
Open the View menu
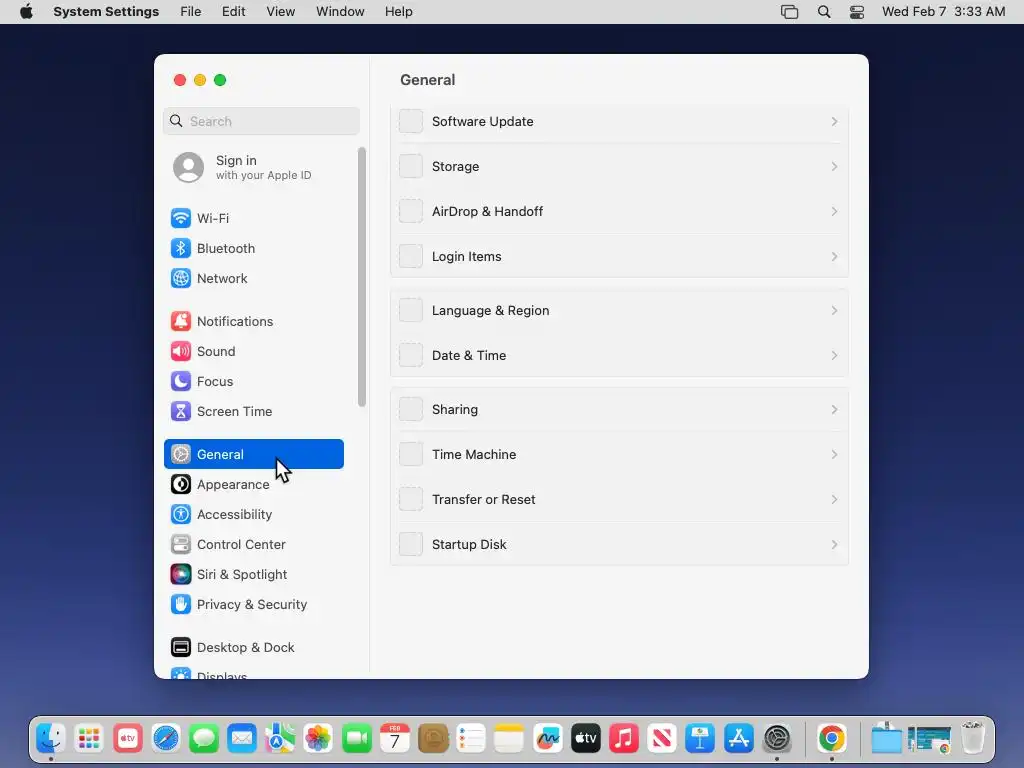[280, 12]
